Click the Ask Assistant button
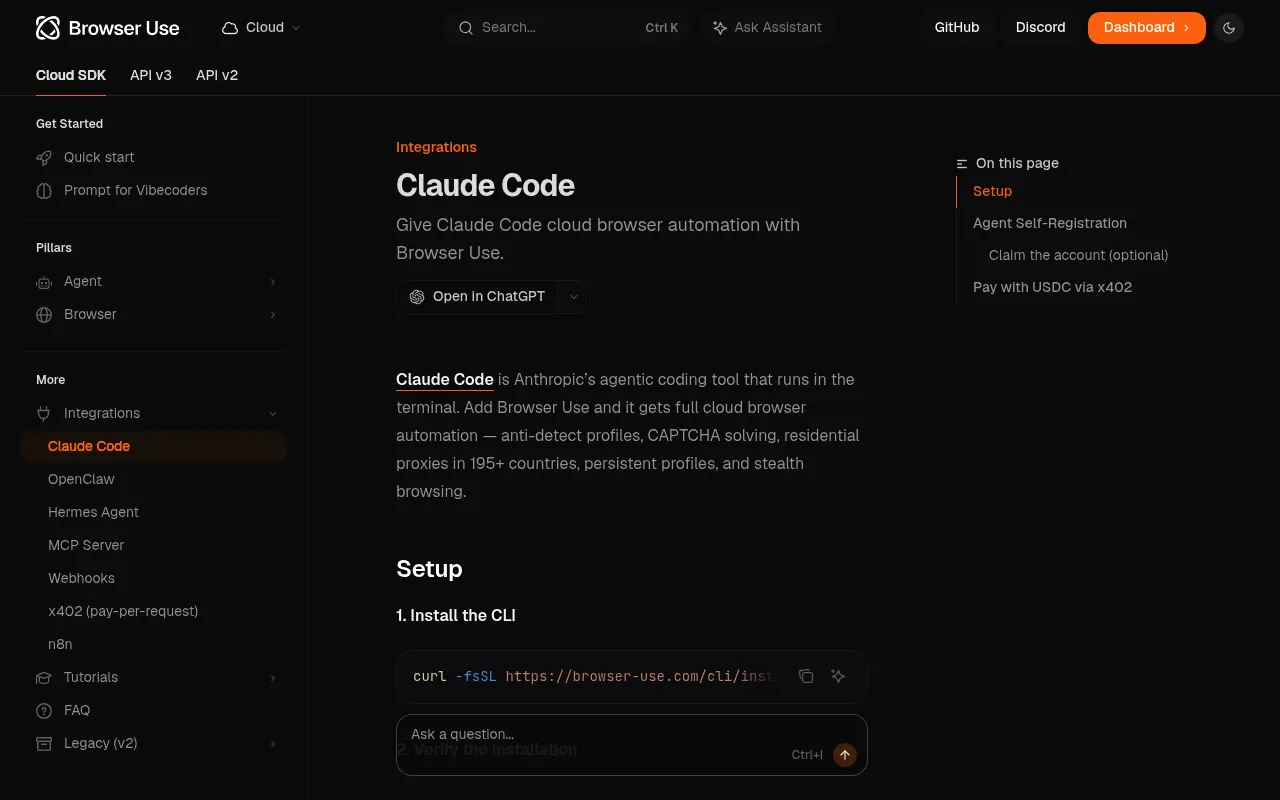This screenshot has width=1280, height=800. point(768,28)
